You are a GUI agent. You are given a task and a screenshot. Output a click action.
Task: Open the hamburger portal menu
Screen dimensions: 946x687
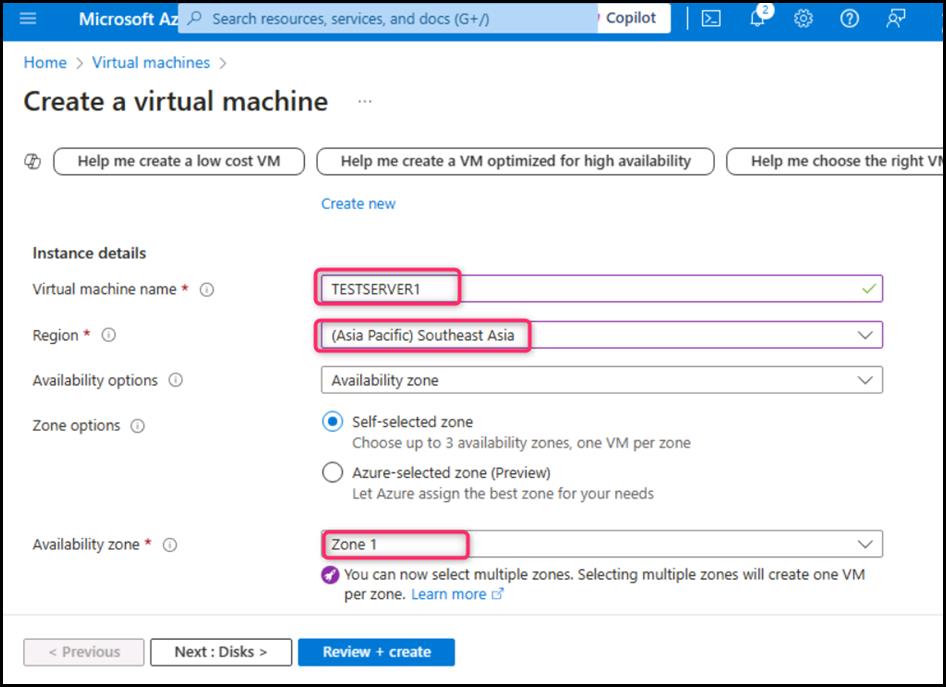point(27,19)
